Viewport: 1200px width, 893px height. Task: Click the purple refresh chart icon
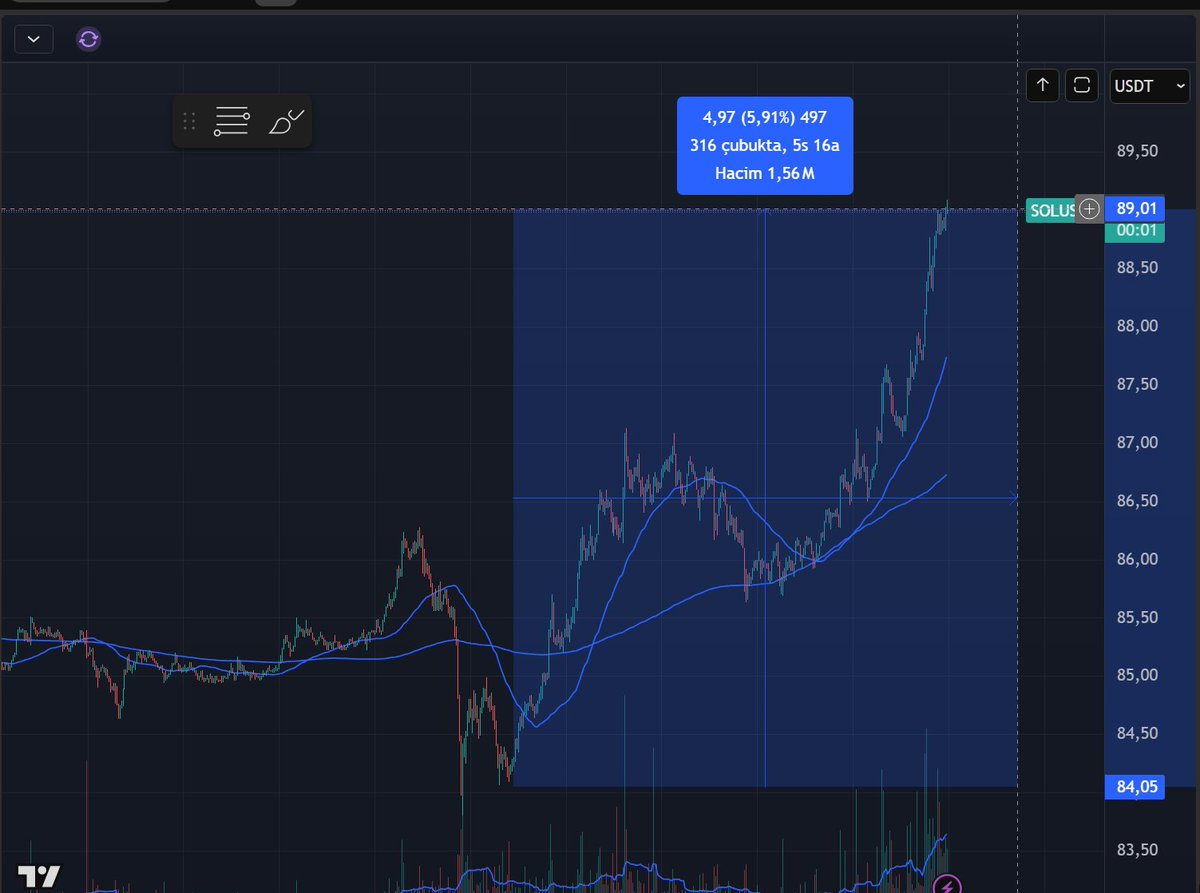pyautogui.click(x=87, y=39)
